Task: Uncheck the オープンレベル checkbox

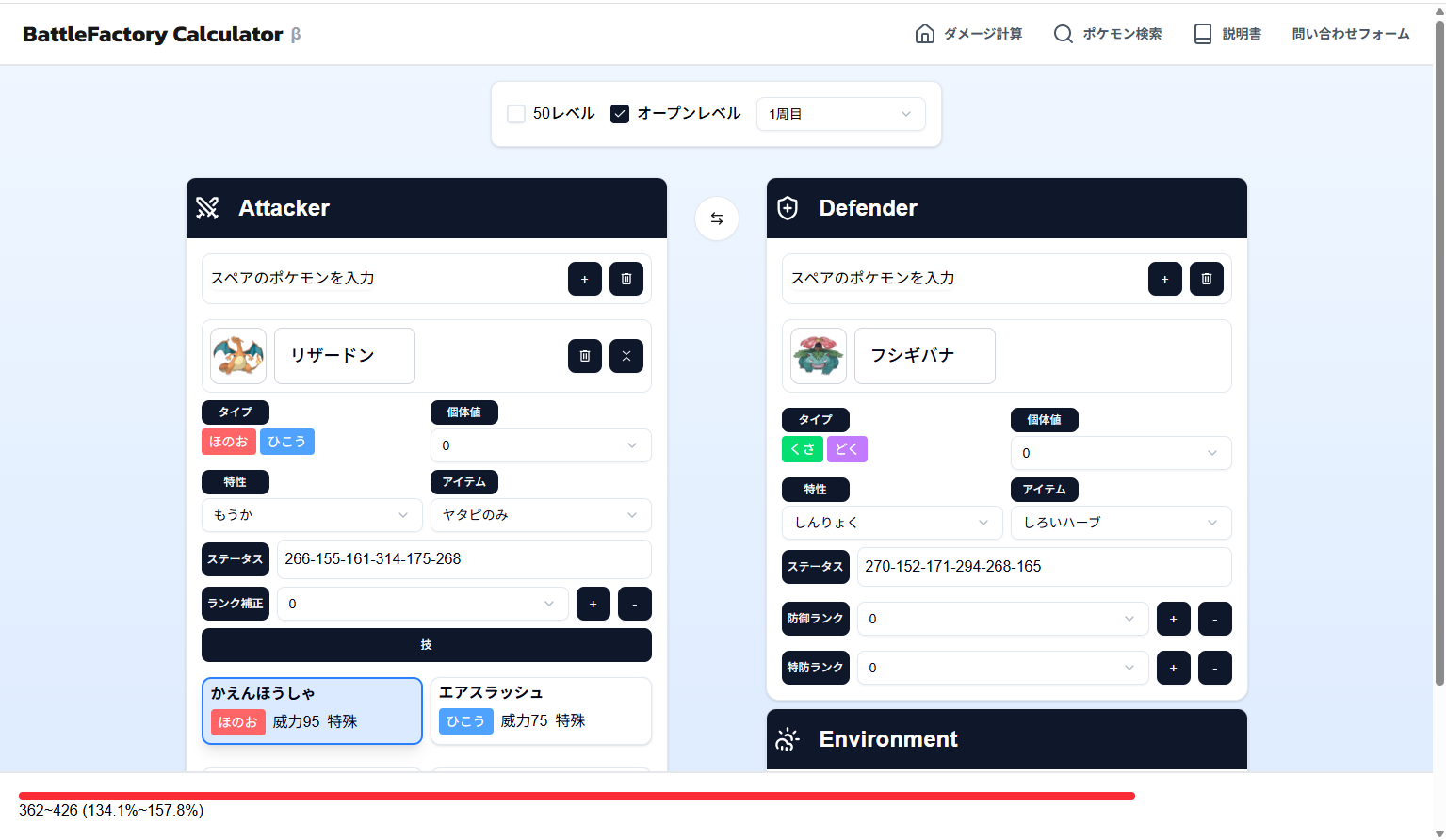Action: (620, 113)
